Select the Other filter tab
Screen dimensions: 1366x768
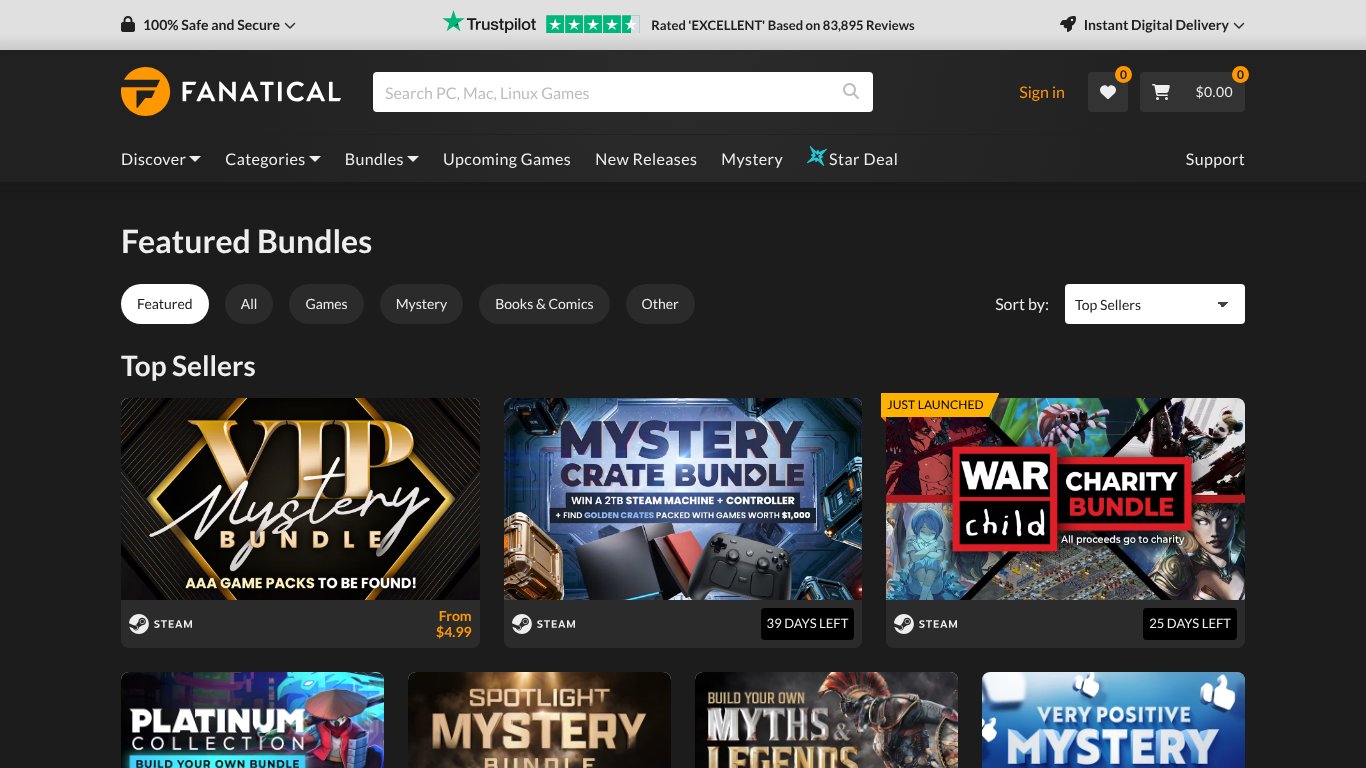[660, 304]
